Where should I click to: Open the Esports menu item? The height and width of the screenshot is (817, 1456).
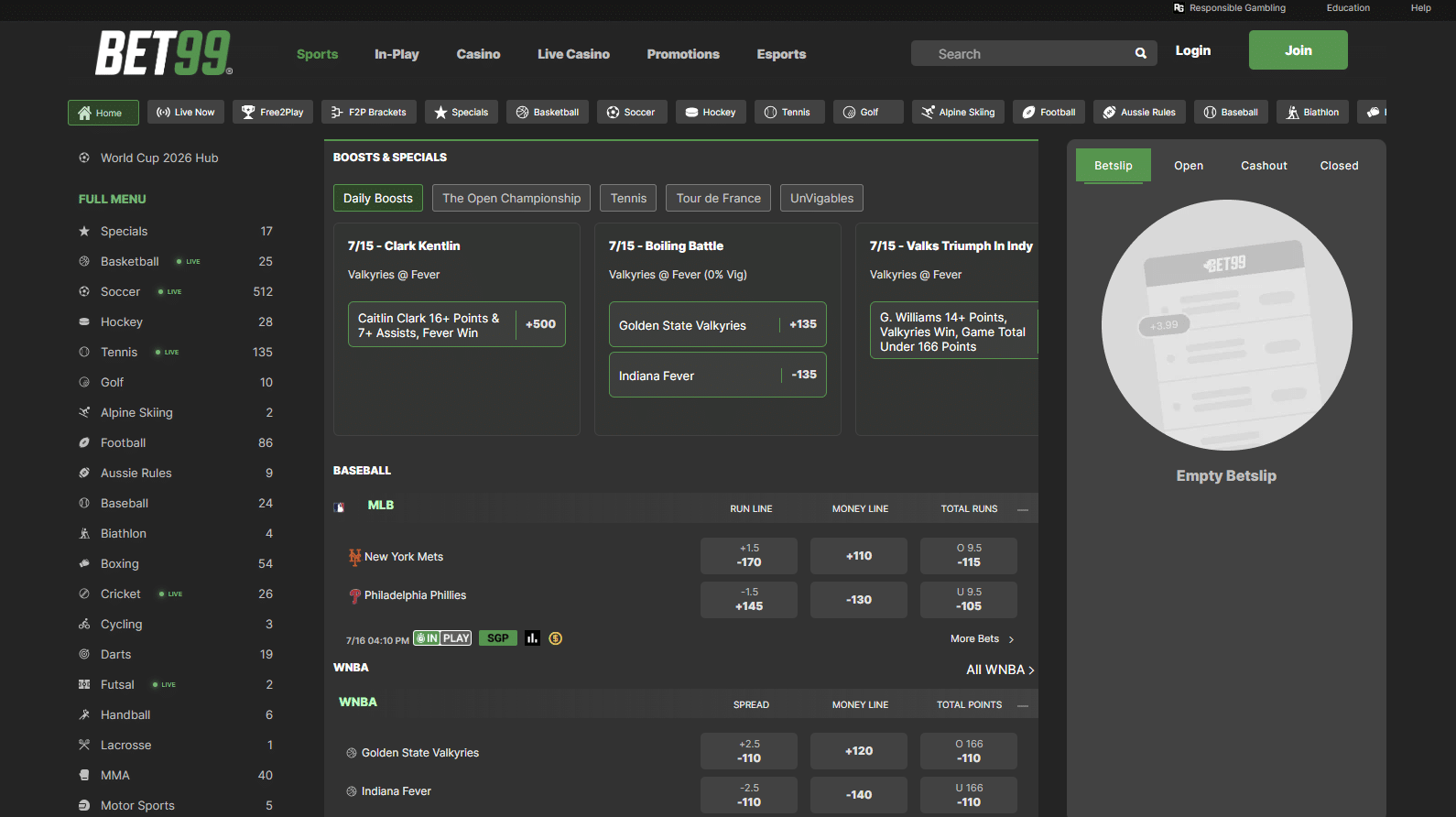[781, 55]
